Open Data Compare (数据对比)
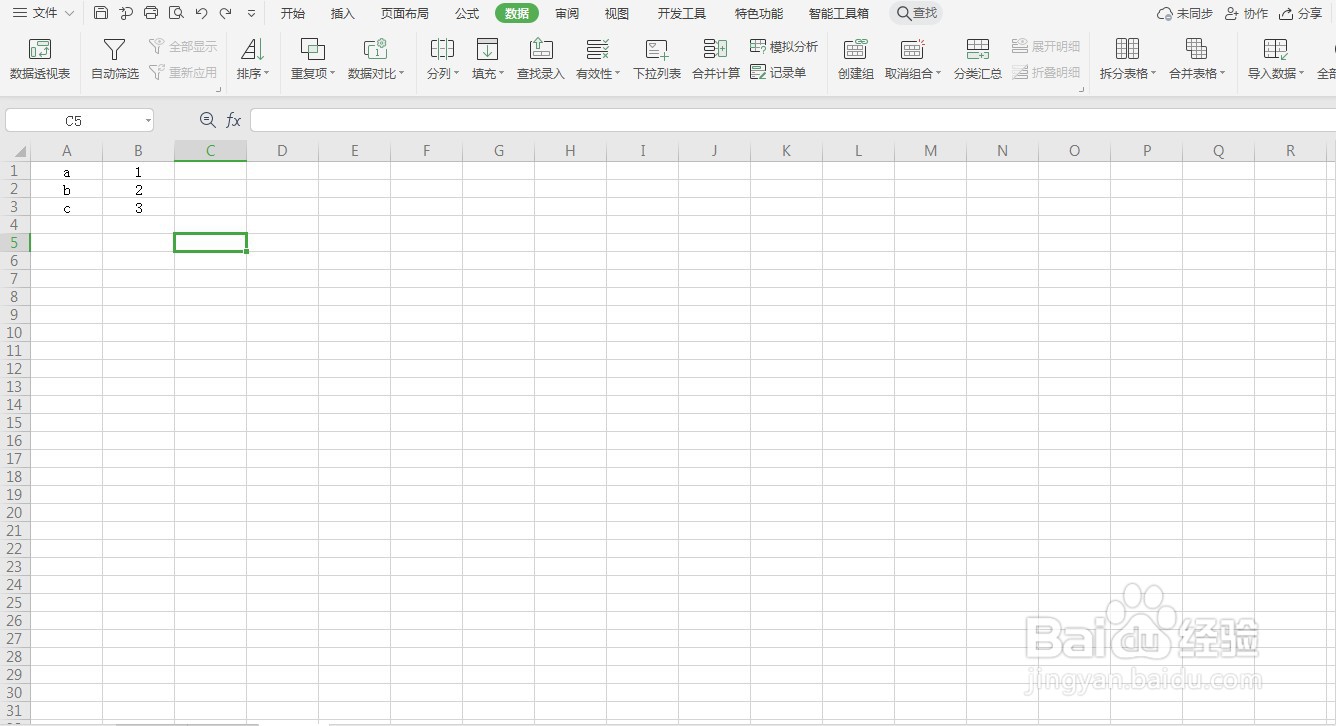 [376, 60]
